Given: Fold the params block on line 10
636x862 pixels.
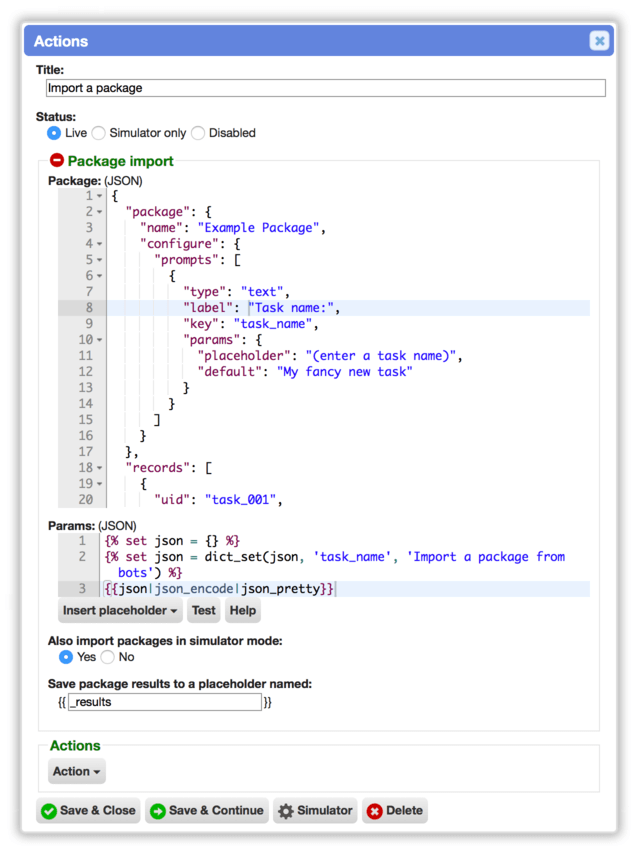Looking at the screenshot, I should pyautogui.click(x=99, y=340).
